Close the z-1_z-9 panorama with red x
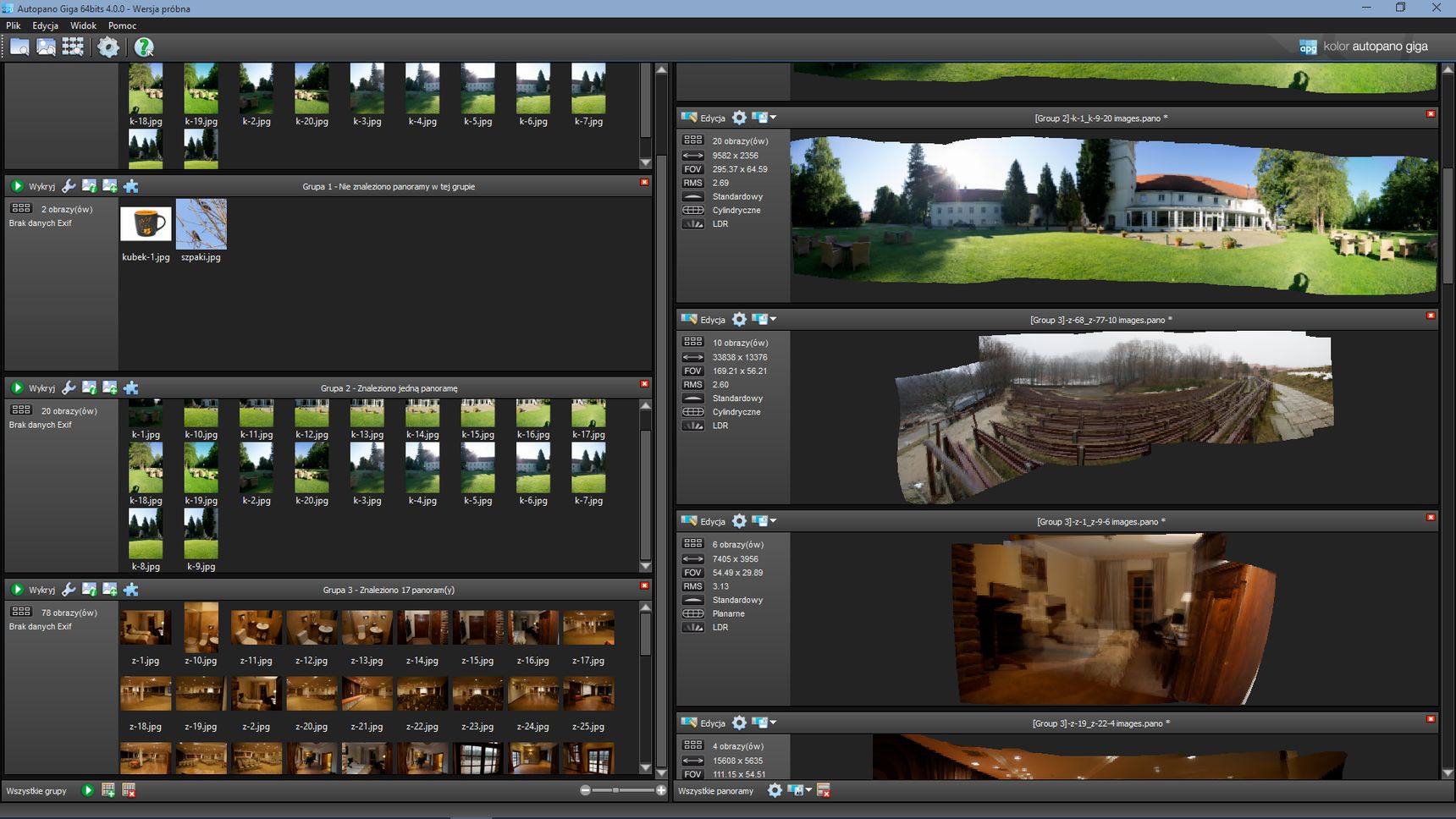Viewport: 1456px width, 819px height. 1431,517
